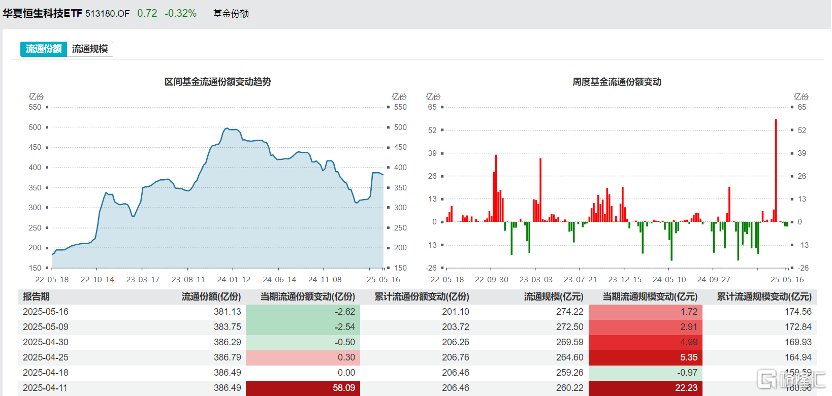
Task: Click the 华夏恒生科技ETF fund name
Action: (42, 13)
